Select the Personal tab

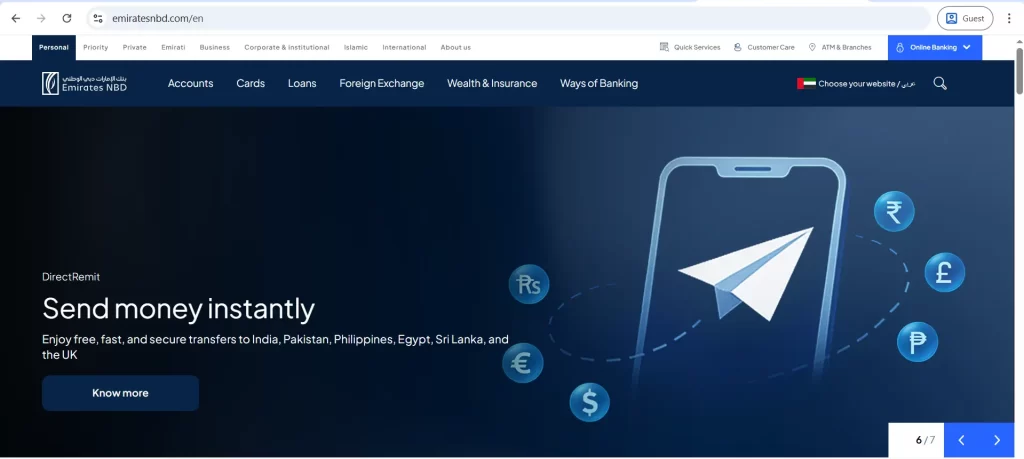(x=54, y=48)
